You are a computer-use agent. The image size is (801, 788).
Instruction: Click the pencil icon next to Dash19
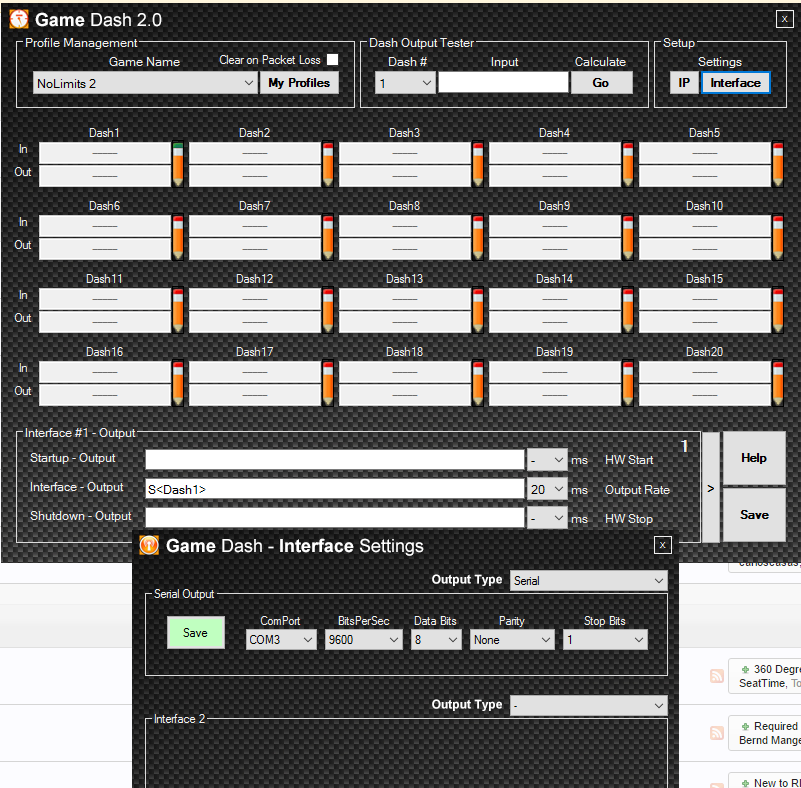point(628,384)
